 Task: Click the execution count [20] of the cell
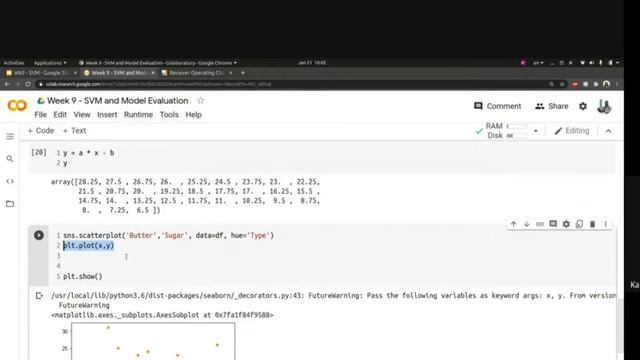click(x=39, y=152)
